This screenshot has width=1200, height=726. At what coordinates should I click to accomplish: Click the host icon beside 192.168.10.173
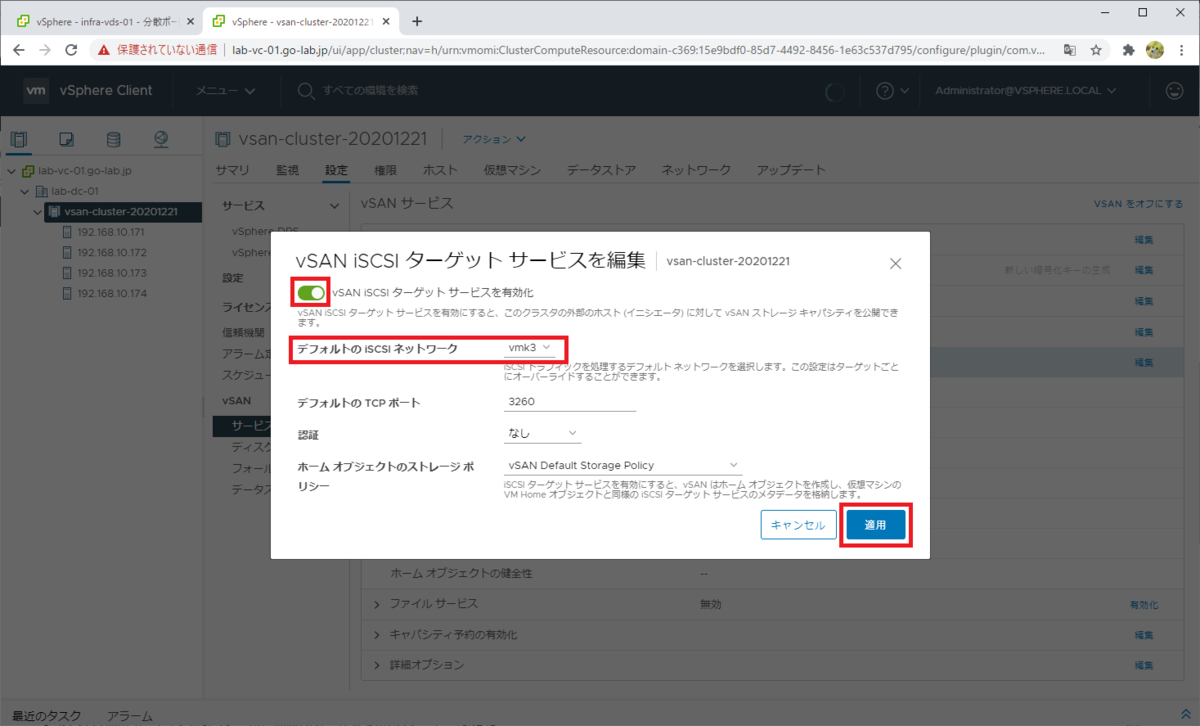(68, 273)
